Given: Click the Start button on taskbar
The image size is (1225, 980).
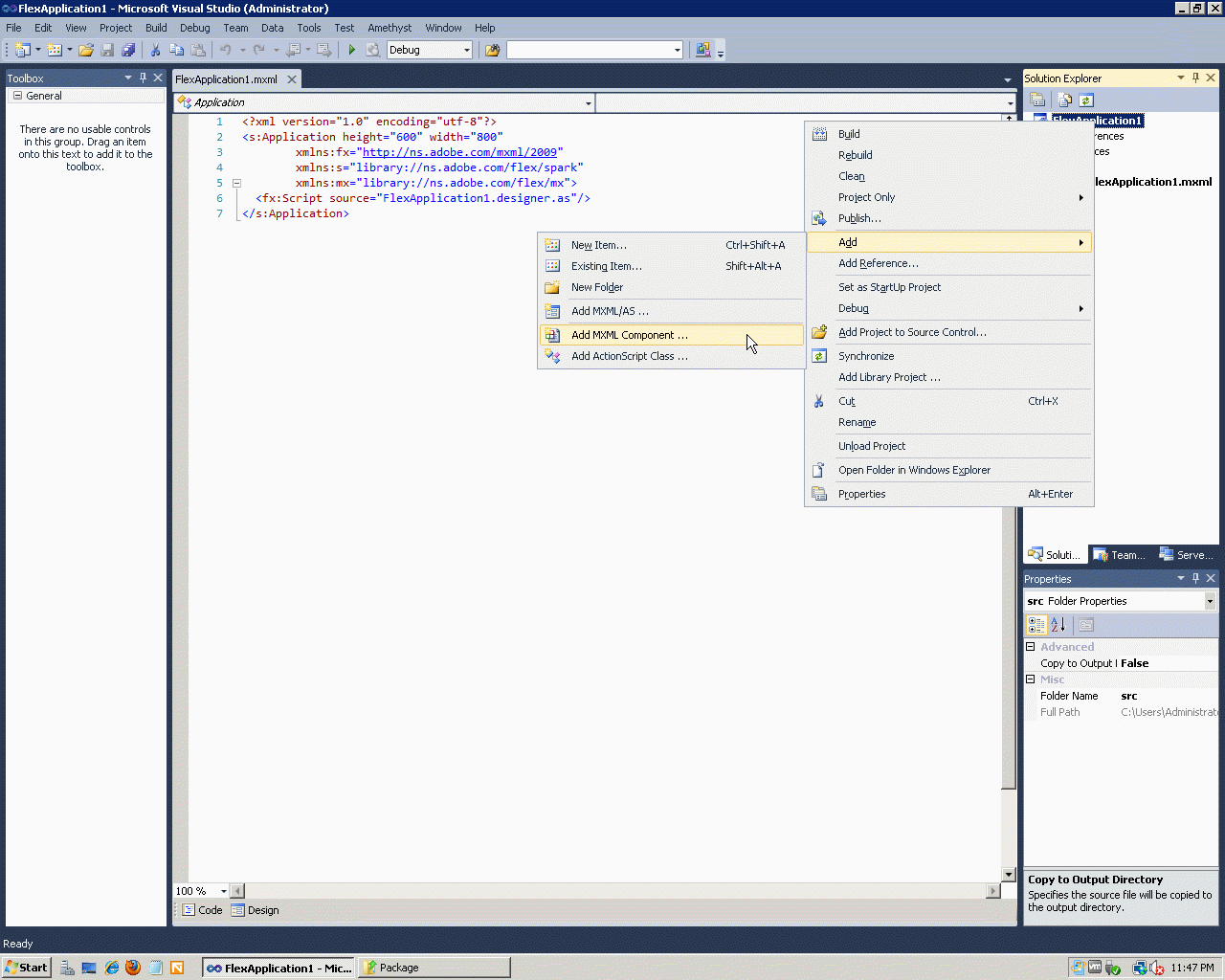Looking at the screenshot, I should (x=26, y=968).
